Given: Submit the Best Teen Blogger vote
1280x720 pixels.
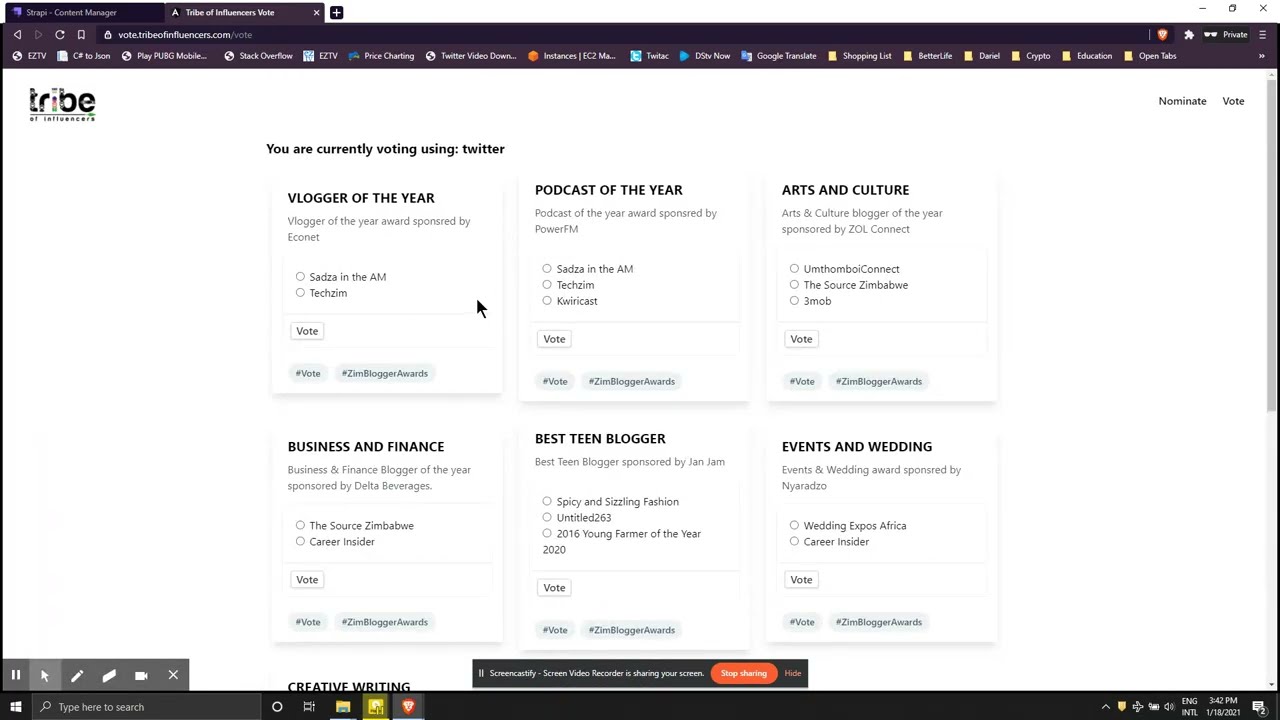Looking at the screenshot, I should (554, 588).
